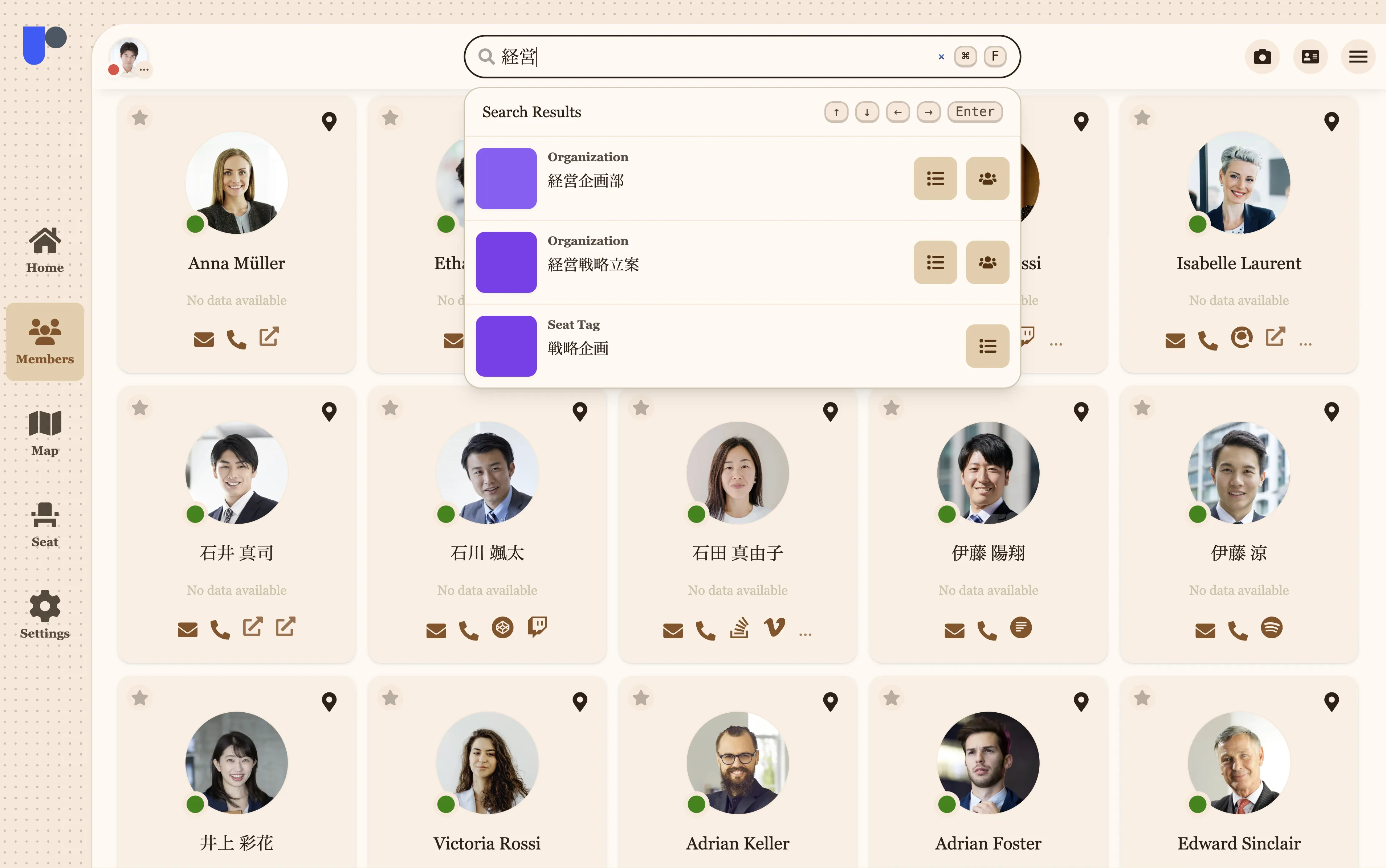Click the 経営戦略立案 purple color swatch
This screenshot has height=868, width=1386.
coord(506,262)
